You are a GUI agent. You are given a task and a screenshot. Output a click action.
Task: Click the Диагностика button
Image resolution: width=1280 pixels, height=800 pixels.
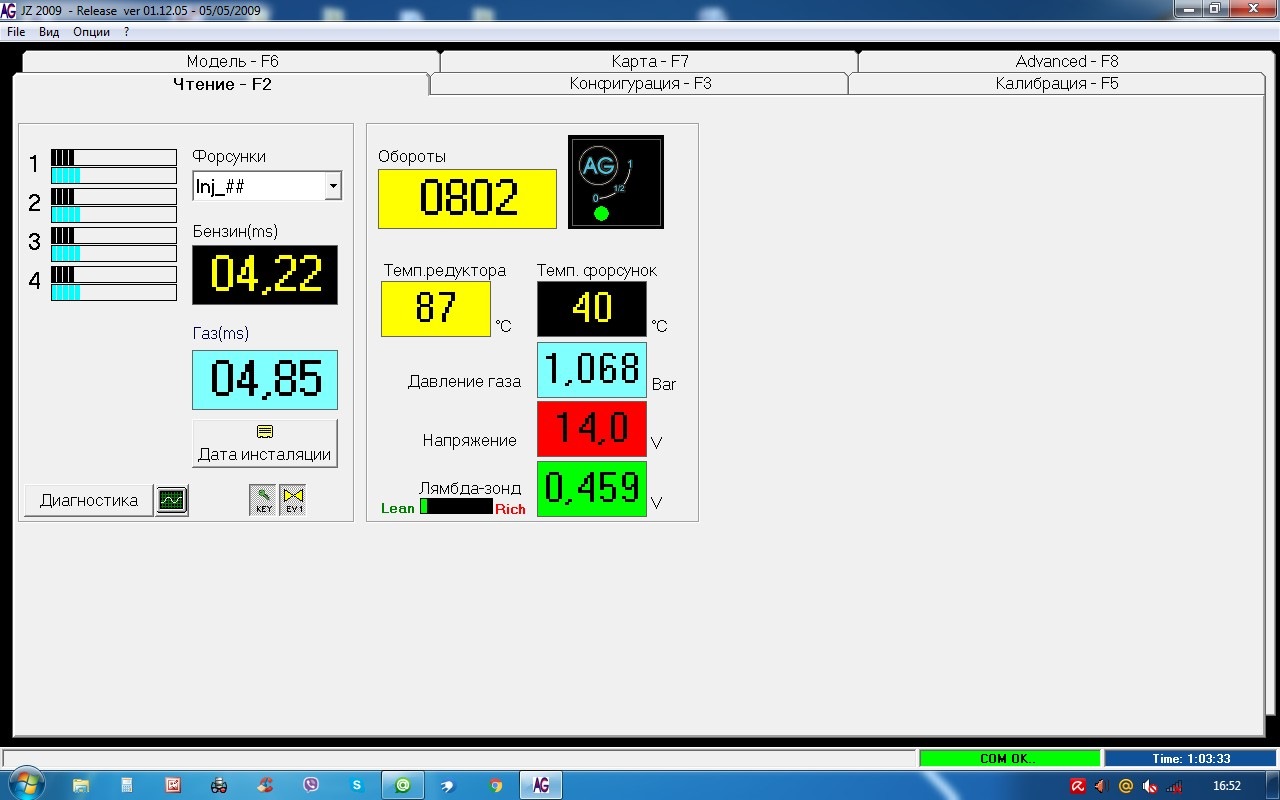coord(89,500)
